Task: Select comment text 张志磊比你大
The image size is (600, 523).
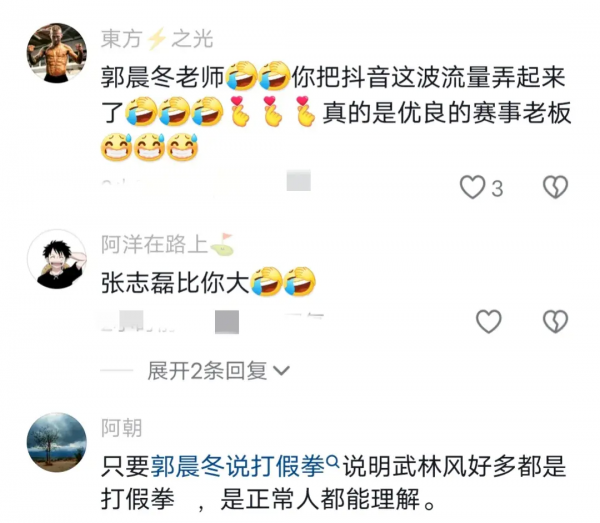Action: [x=175, y=283]
